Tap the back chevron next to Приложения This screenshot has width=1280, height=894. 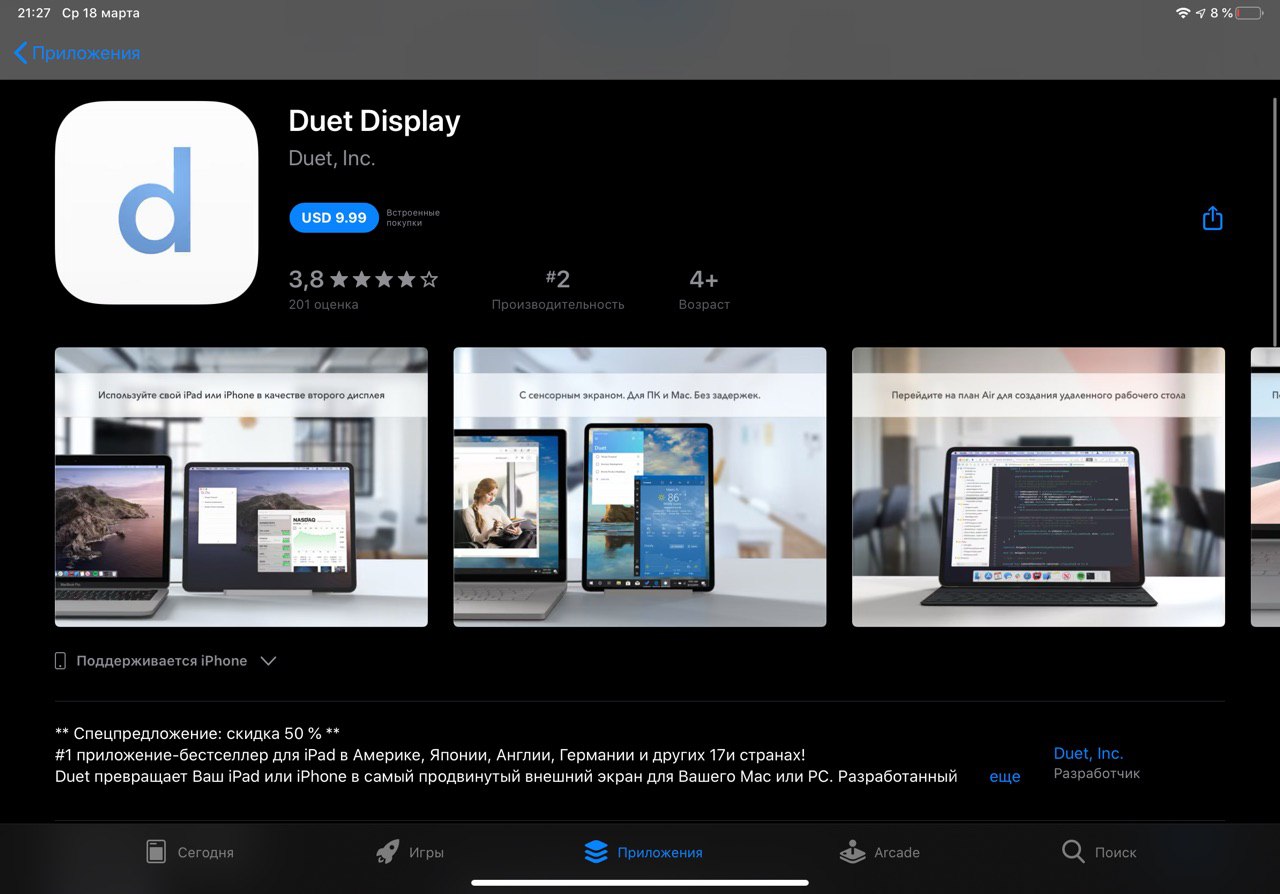click(x=20, y=53)
